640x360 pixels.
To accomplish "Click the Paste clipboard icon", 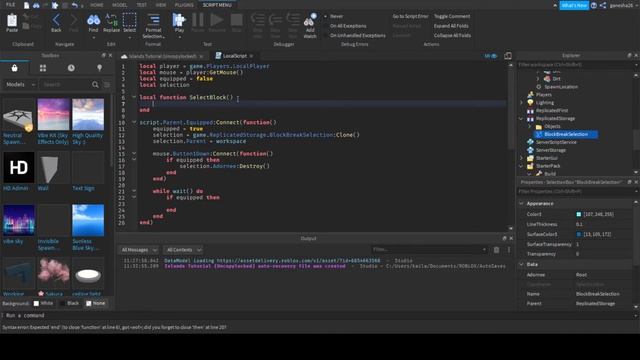I will pos(12,20).
